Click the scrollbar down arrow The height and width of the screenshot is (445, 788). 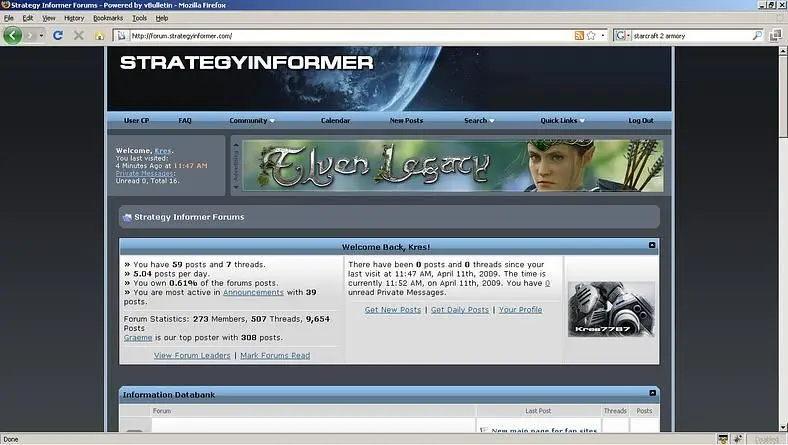(x=783, y=427)
